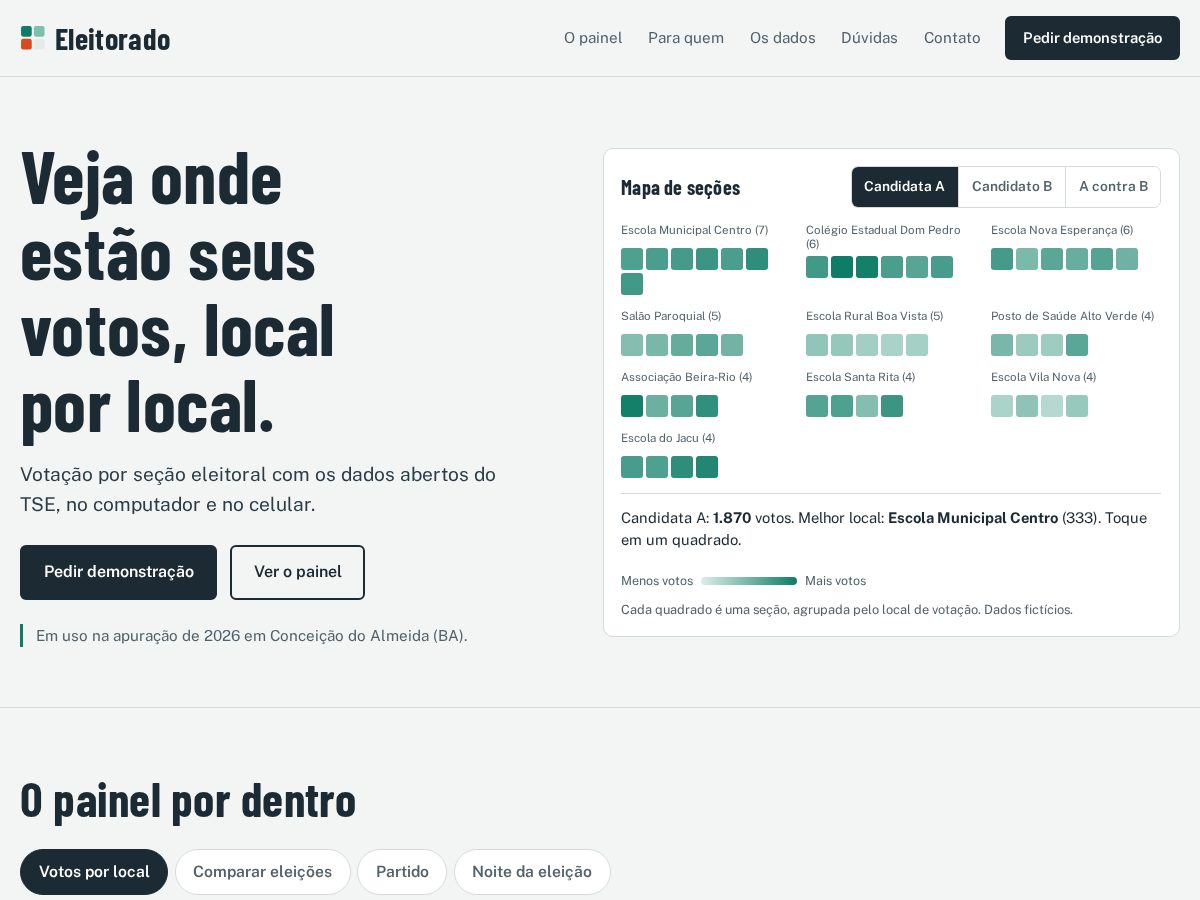
Task: Click last square of Escola Rural Boa Vista
Action: (917, 345)
